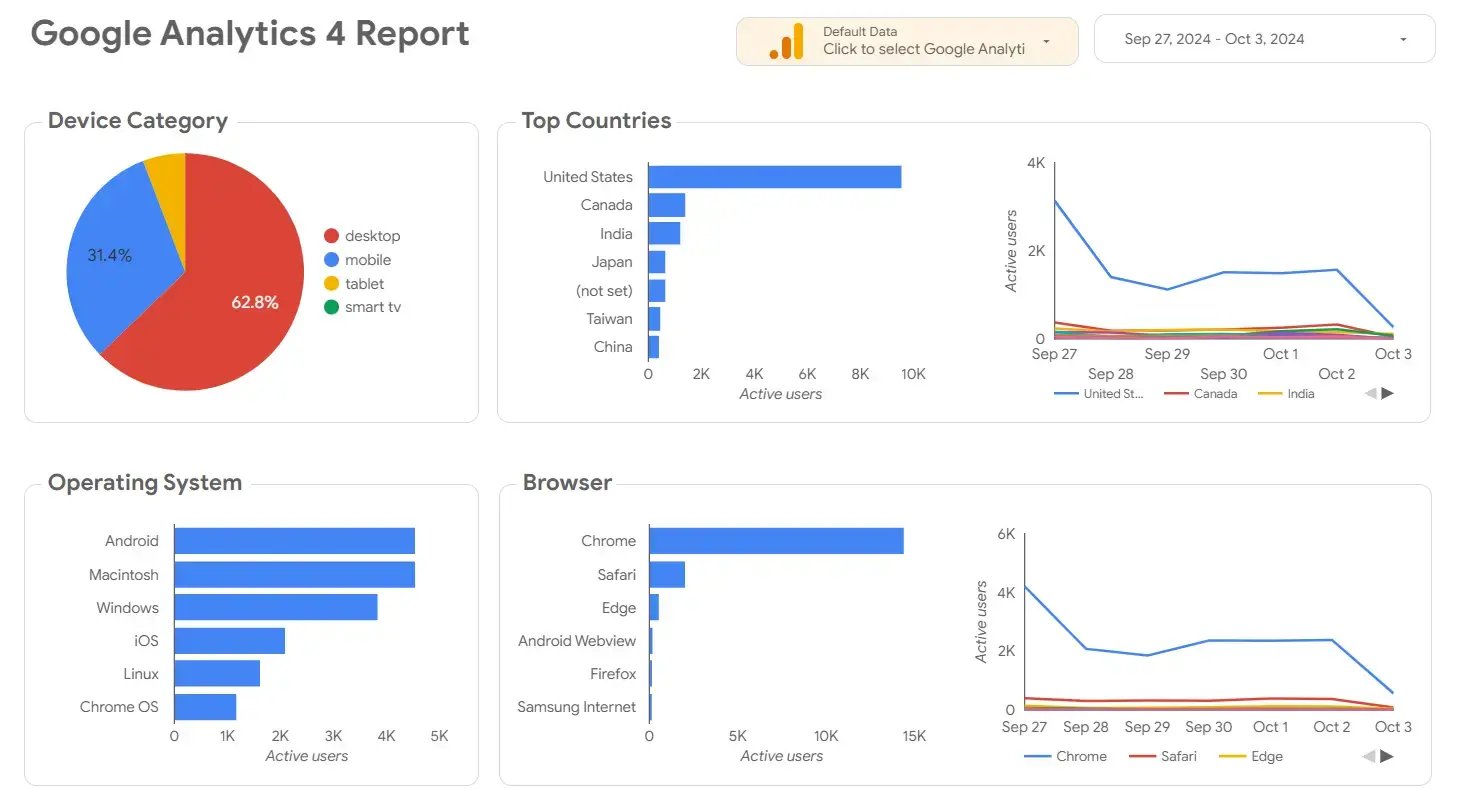
Task: Click the Top Countries heading
Action: click(596, 121)
